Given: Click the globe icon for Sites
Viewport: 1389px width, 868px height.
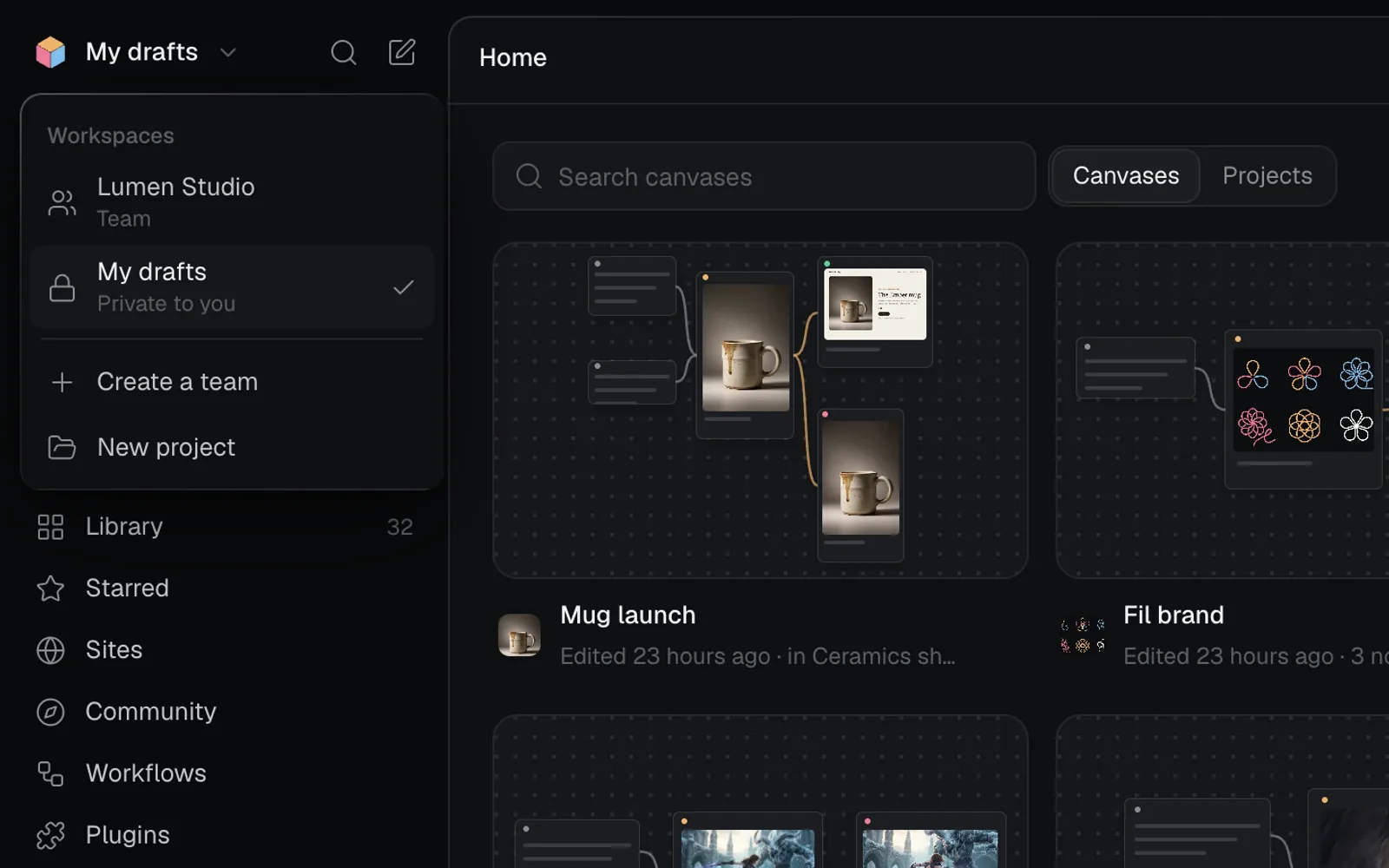Looking at the screenshot, I should click(50, 650).
